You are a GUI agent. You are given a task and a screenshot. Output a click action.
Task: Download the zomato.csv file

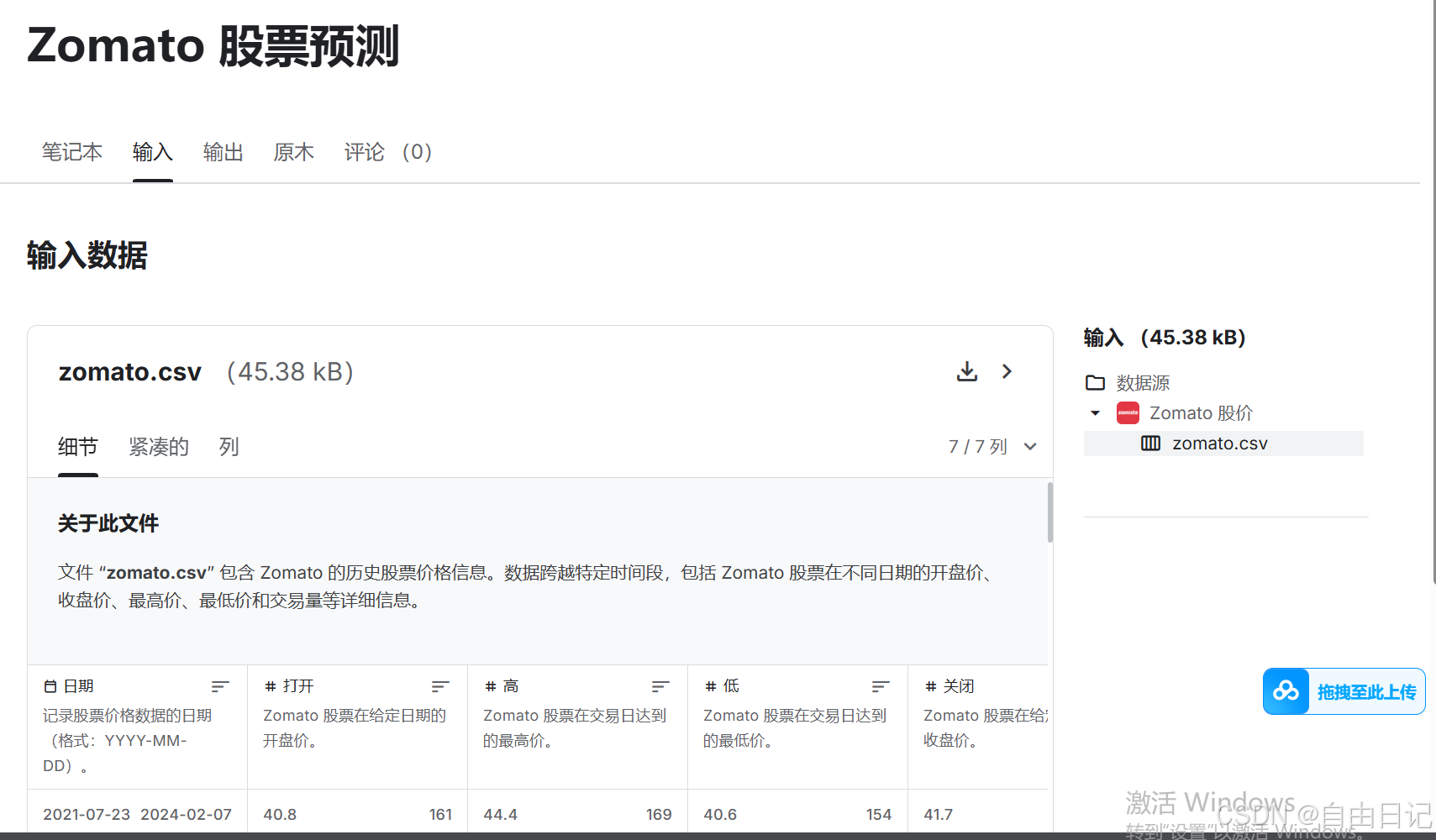click(967, 371)
